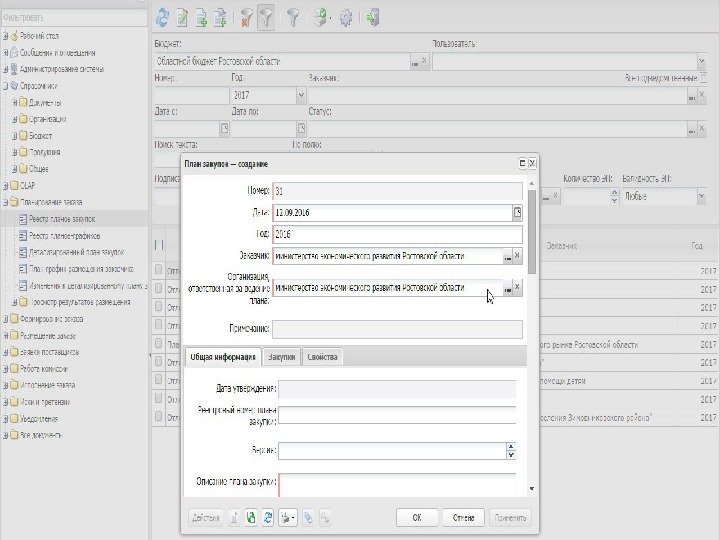The width and height of the screenshot is (720, 540).
Task: Select the Общая информация tab
Action: 223,357
